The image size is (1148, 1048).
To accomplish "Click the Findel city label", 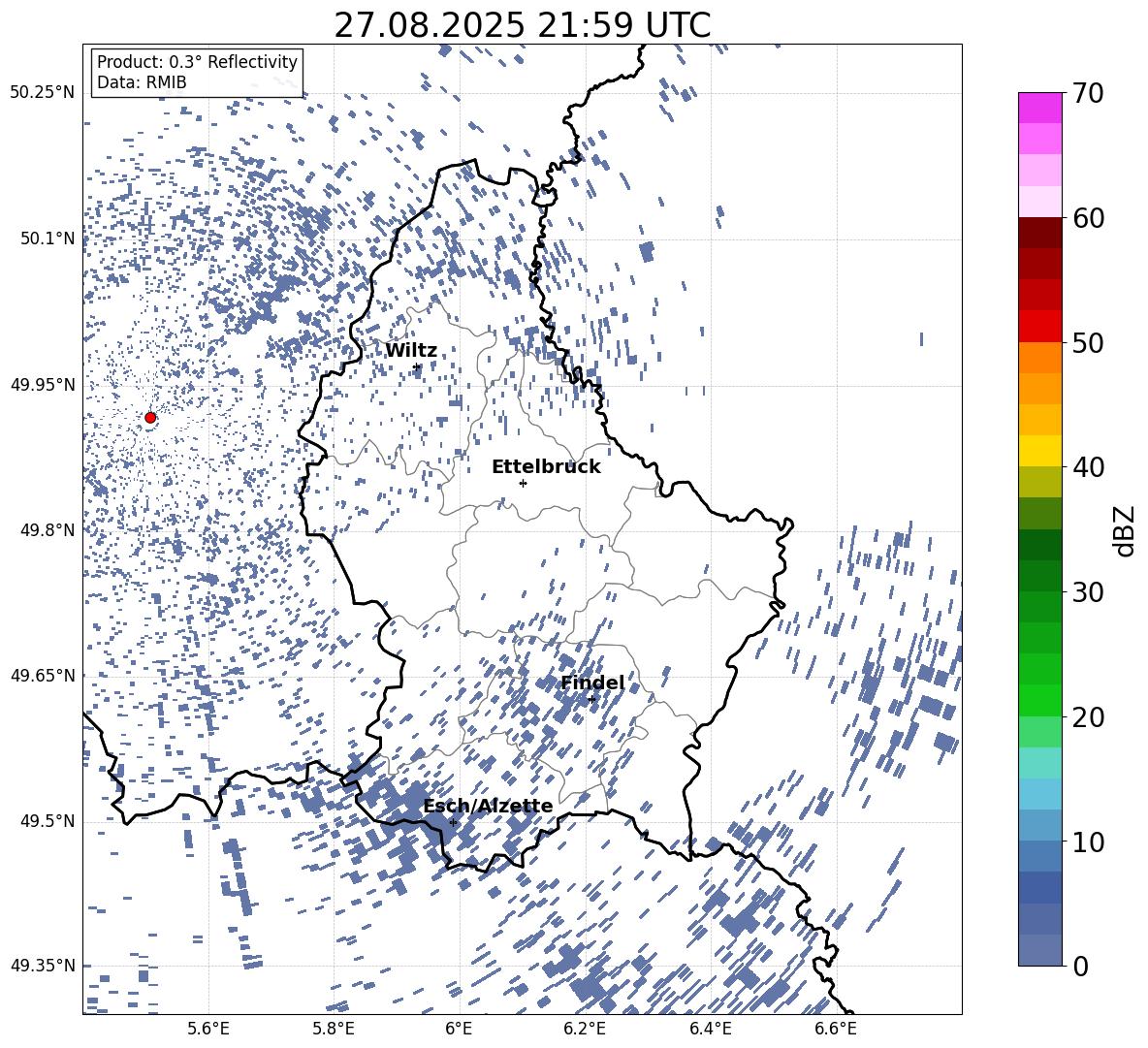I will coord(592,683).
